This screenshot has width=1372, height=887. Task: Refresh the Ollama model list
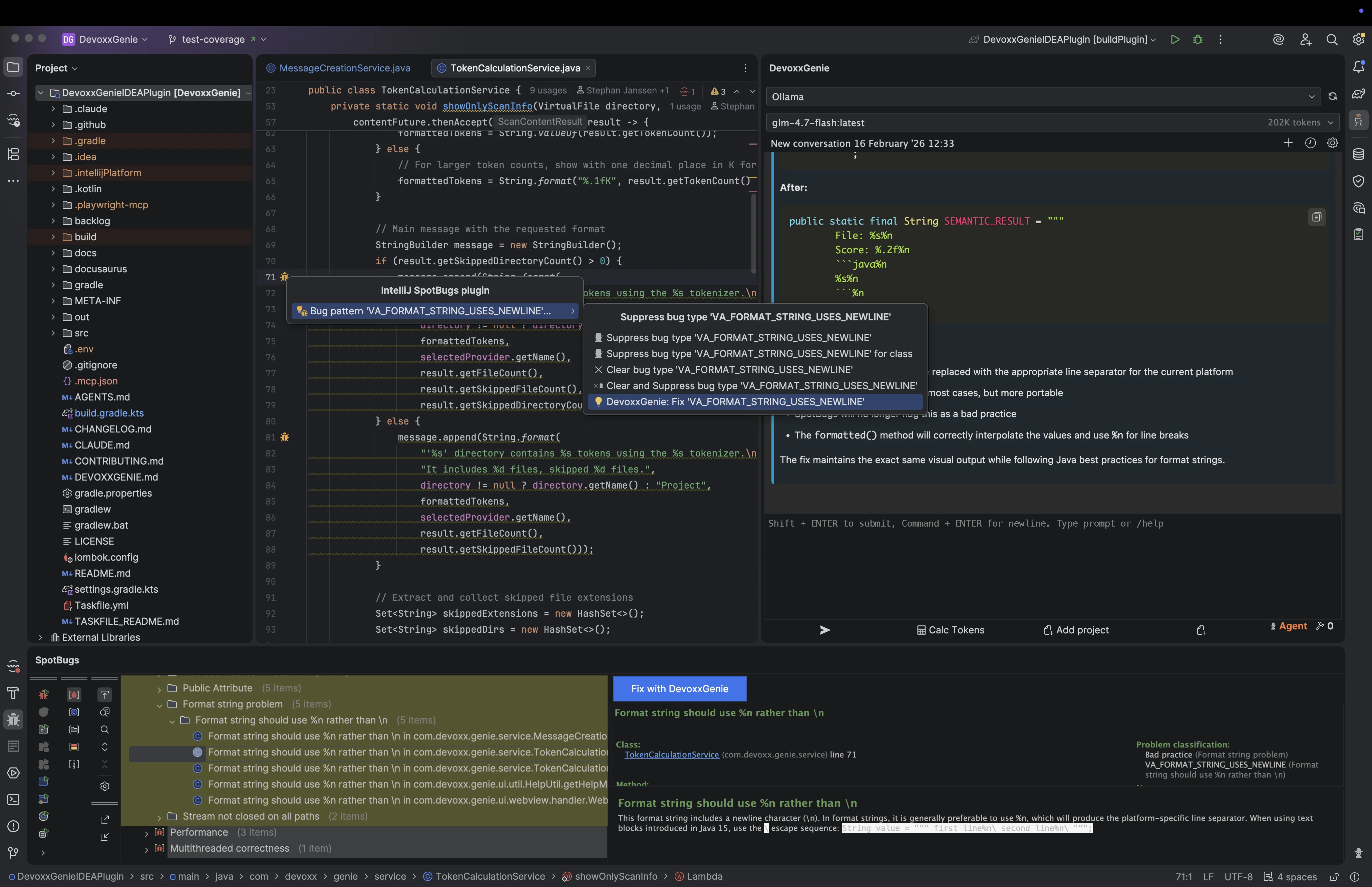[x=1332, y=96]
